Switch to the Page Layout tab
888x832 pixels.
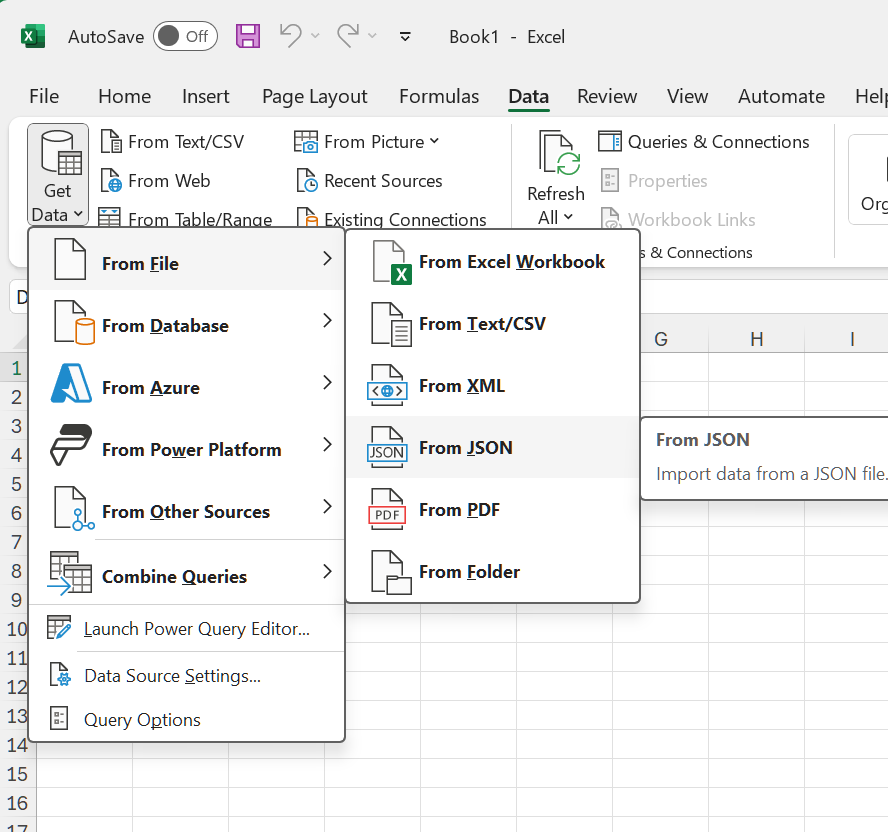pos(315,96)
